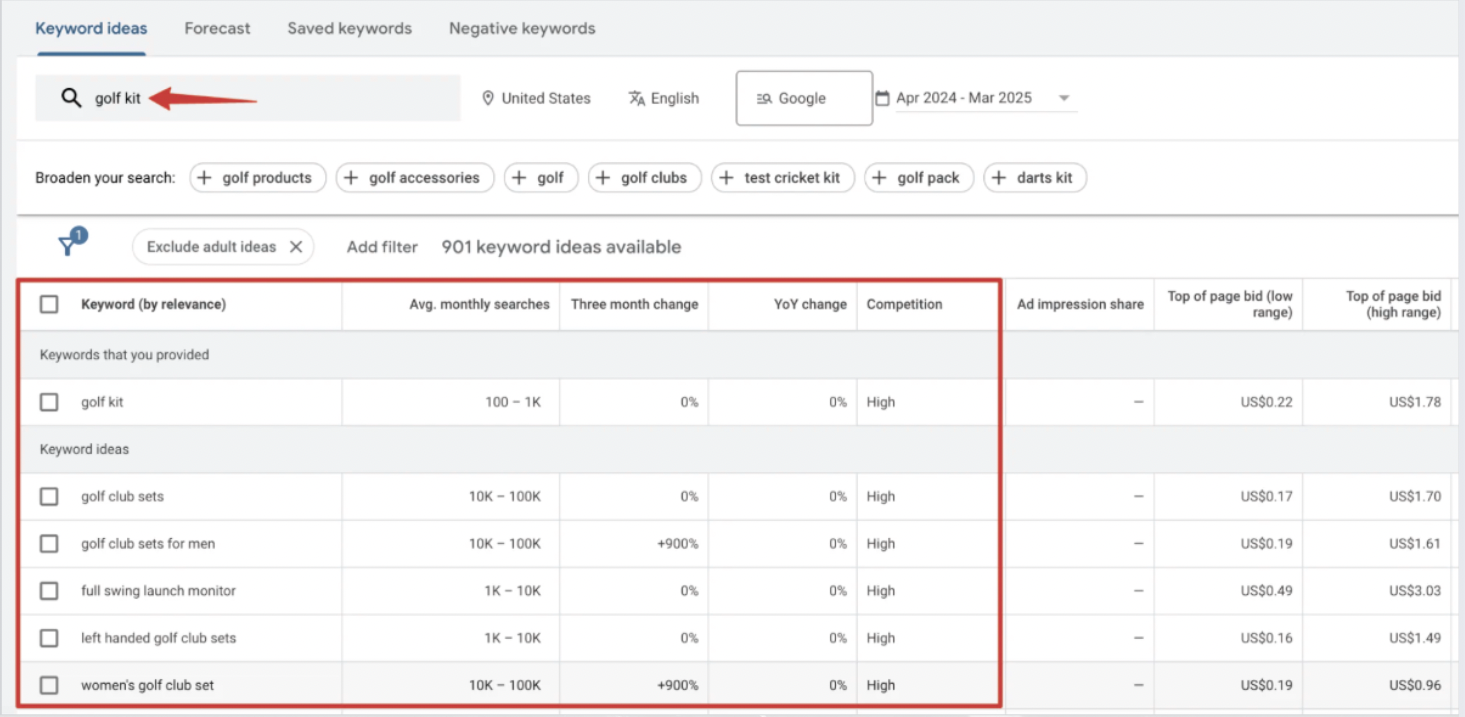
Task: Open the Forecast tab
Action: [217, 28]
